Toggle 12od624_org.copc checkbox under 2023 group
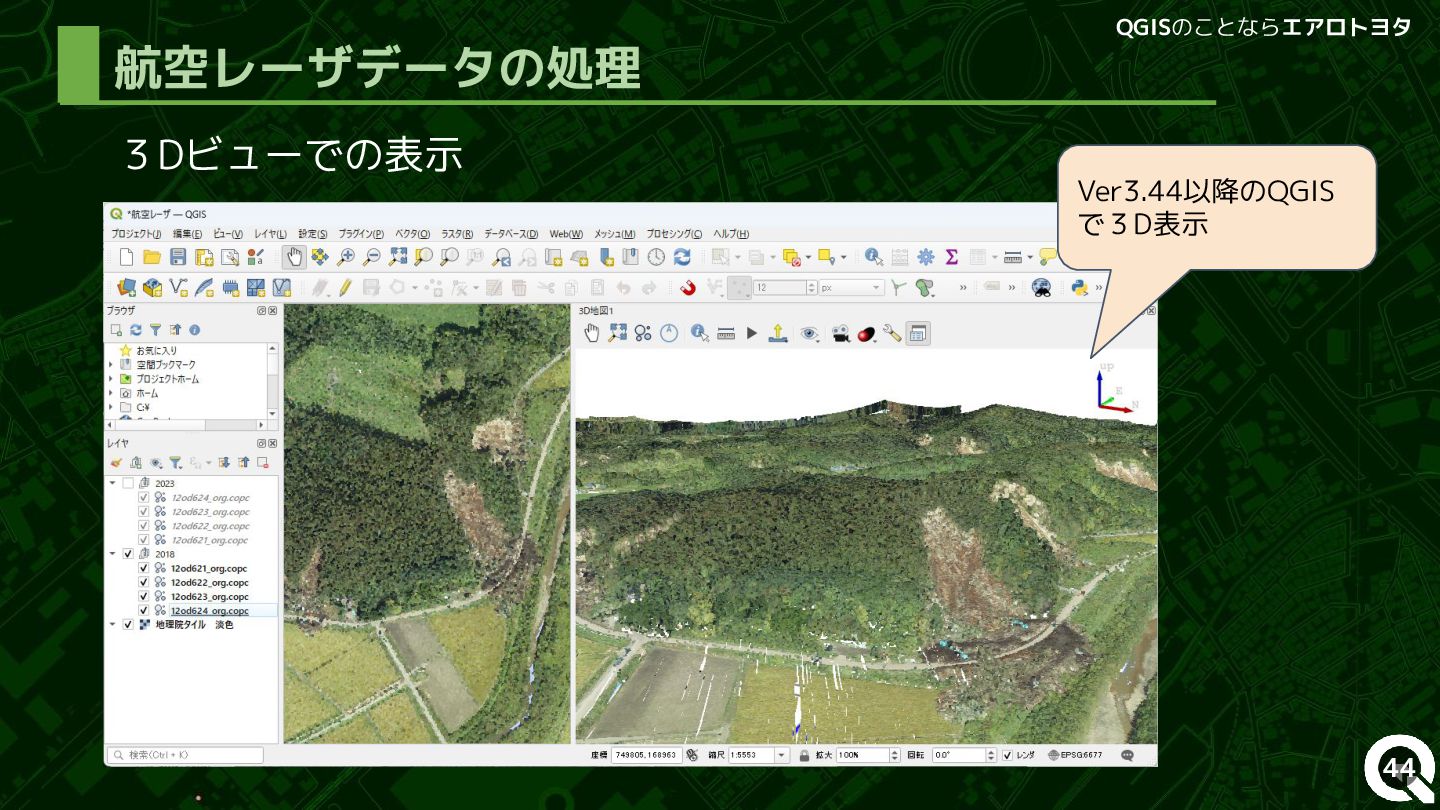This screenshot has width=1440, height=810. [x=143, y=497]
